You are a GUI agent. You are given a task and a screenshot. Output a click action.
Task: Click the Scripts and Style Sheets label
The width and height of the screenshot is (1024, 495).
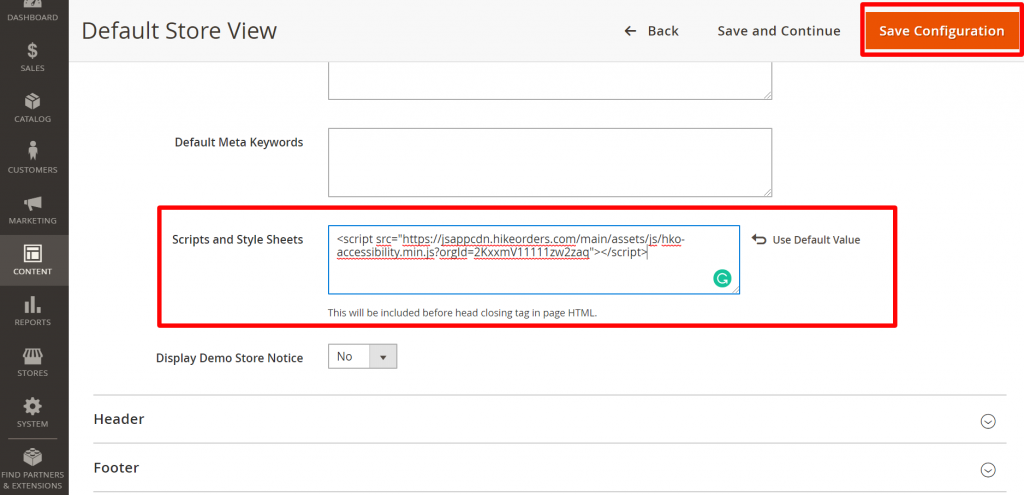tap(238, 240)
